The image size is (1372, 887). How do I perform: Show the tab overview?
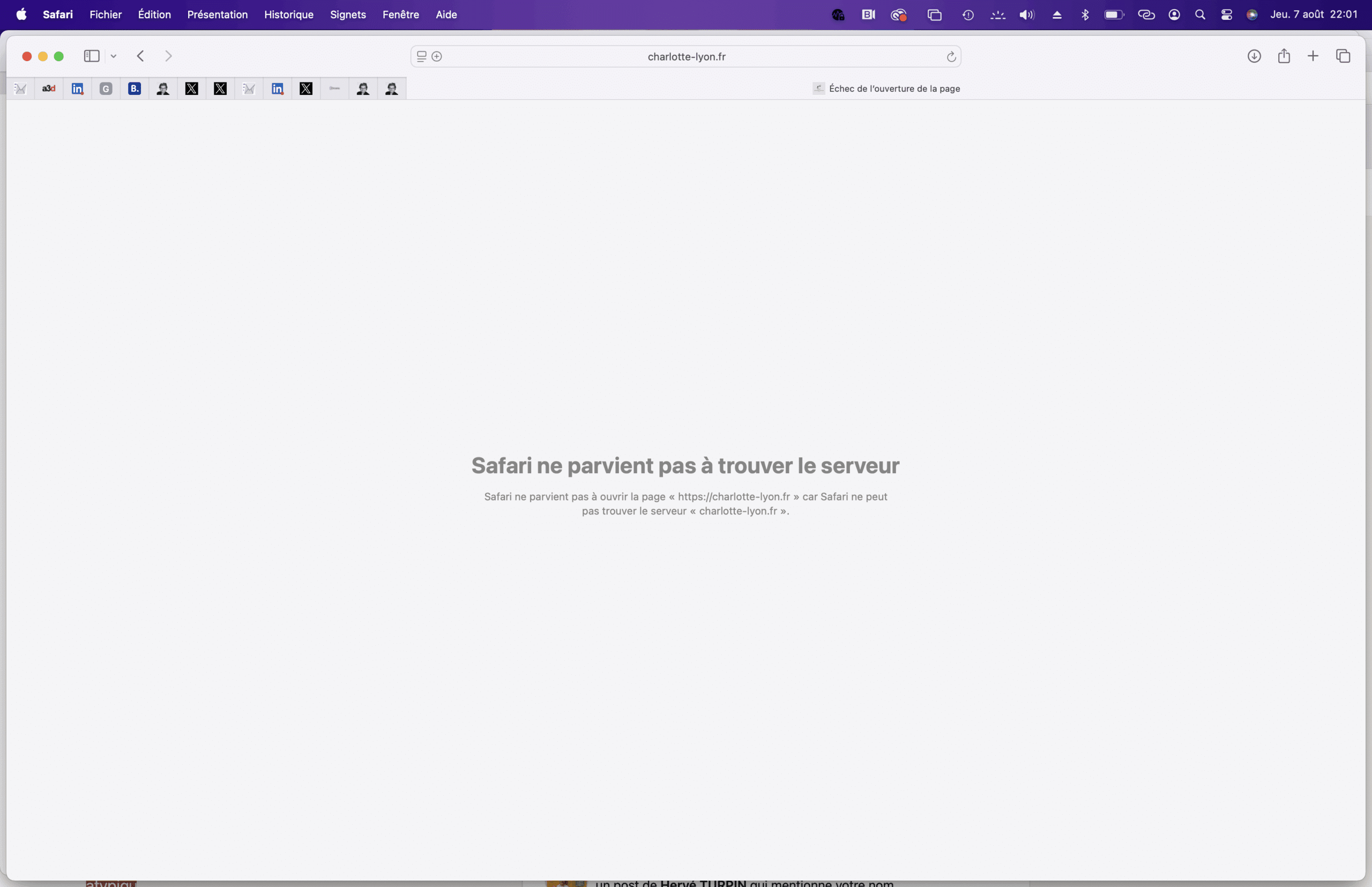pos(1343,56)
